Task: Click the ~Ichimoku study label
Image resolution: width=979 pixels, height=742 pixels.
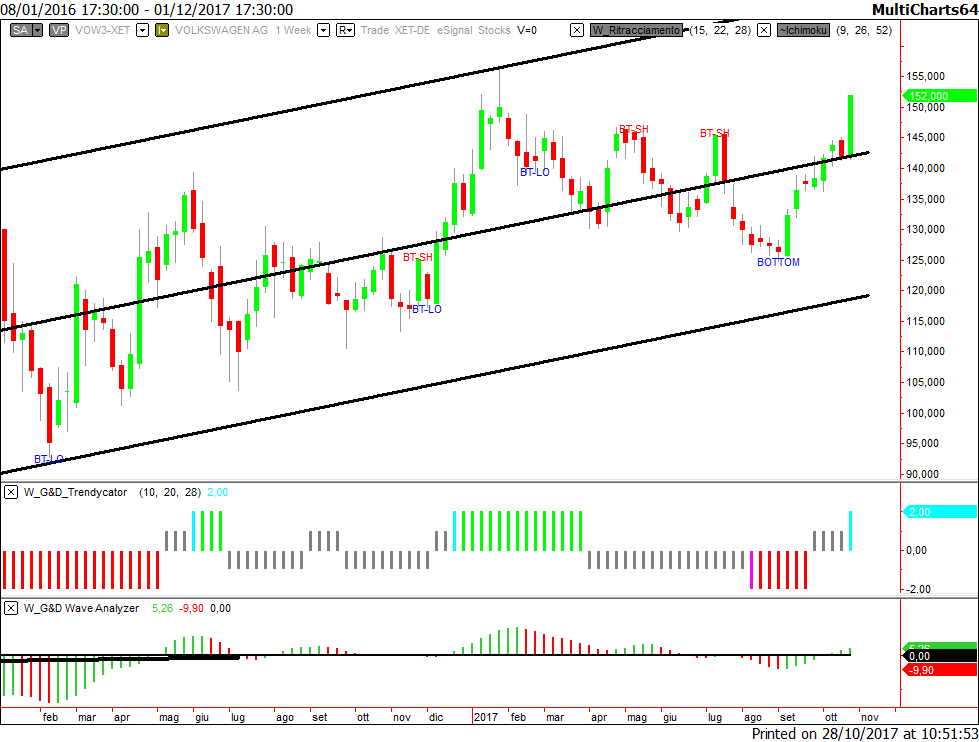Action: pos(804,30)
